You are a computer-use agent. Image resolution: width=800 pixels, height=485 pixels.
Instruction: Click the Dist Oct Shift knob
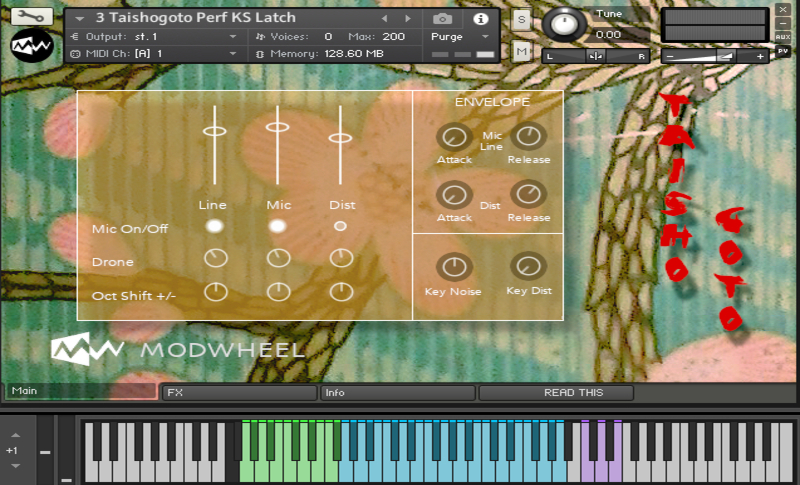341,292
